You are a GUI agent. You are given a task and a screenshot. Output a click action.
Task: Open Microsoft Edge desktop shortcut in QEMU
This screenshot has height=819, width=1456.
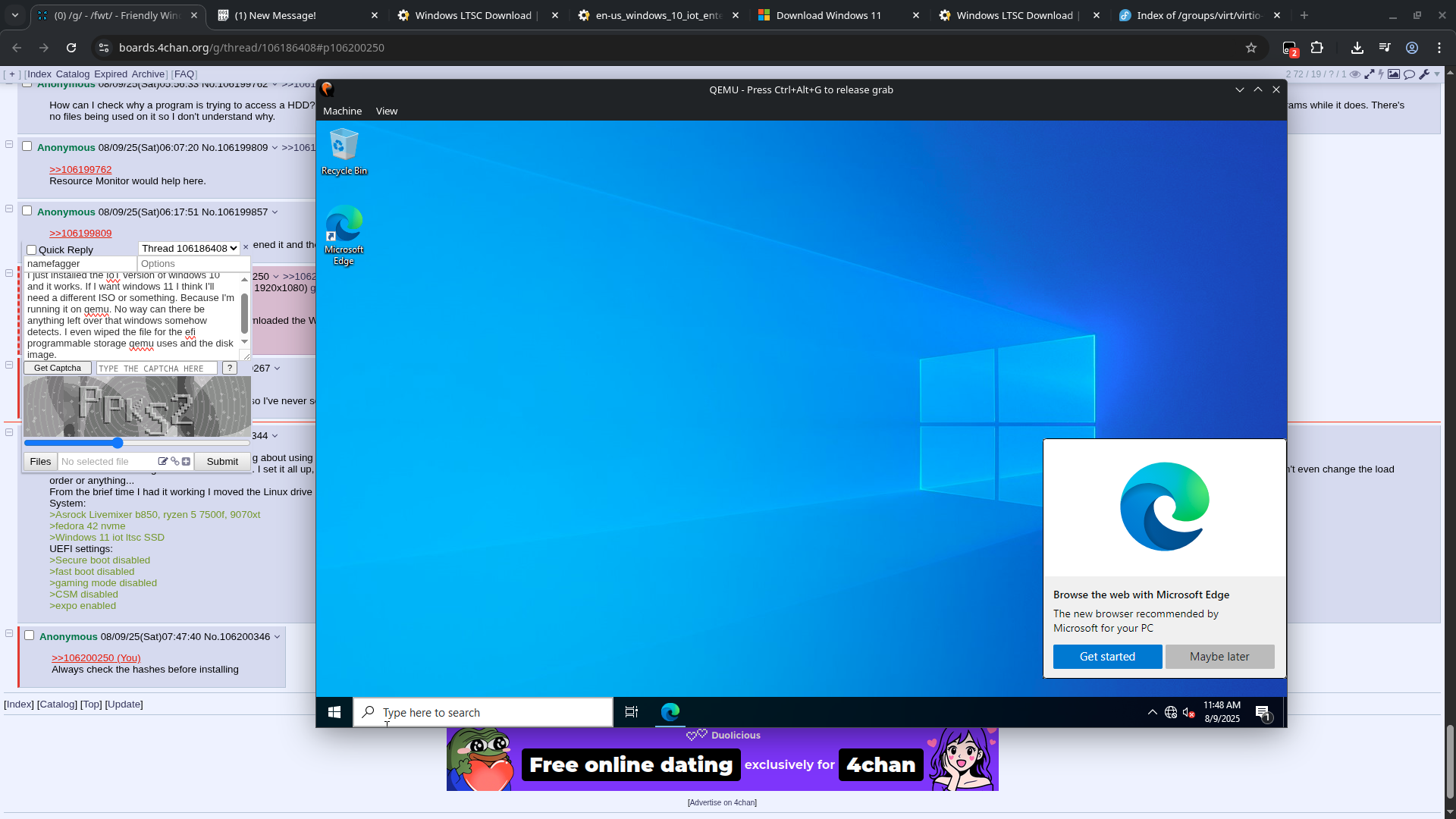click(x=344, y=234)
